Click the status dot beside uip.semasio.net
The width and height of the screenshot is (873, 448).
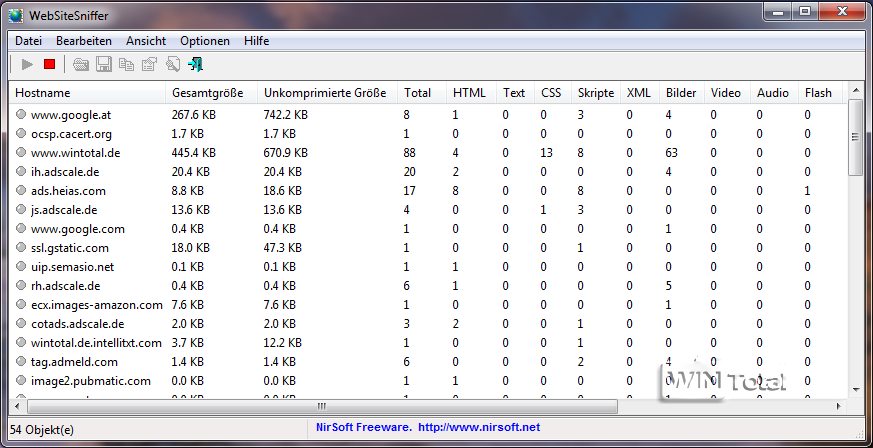pos(21,266)
